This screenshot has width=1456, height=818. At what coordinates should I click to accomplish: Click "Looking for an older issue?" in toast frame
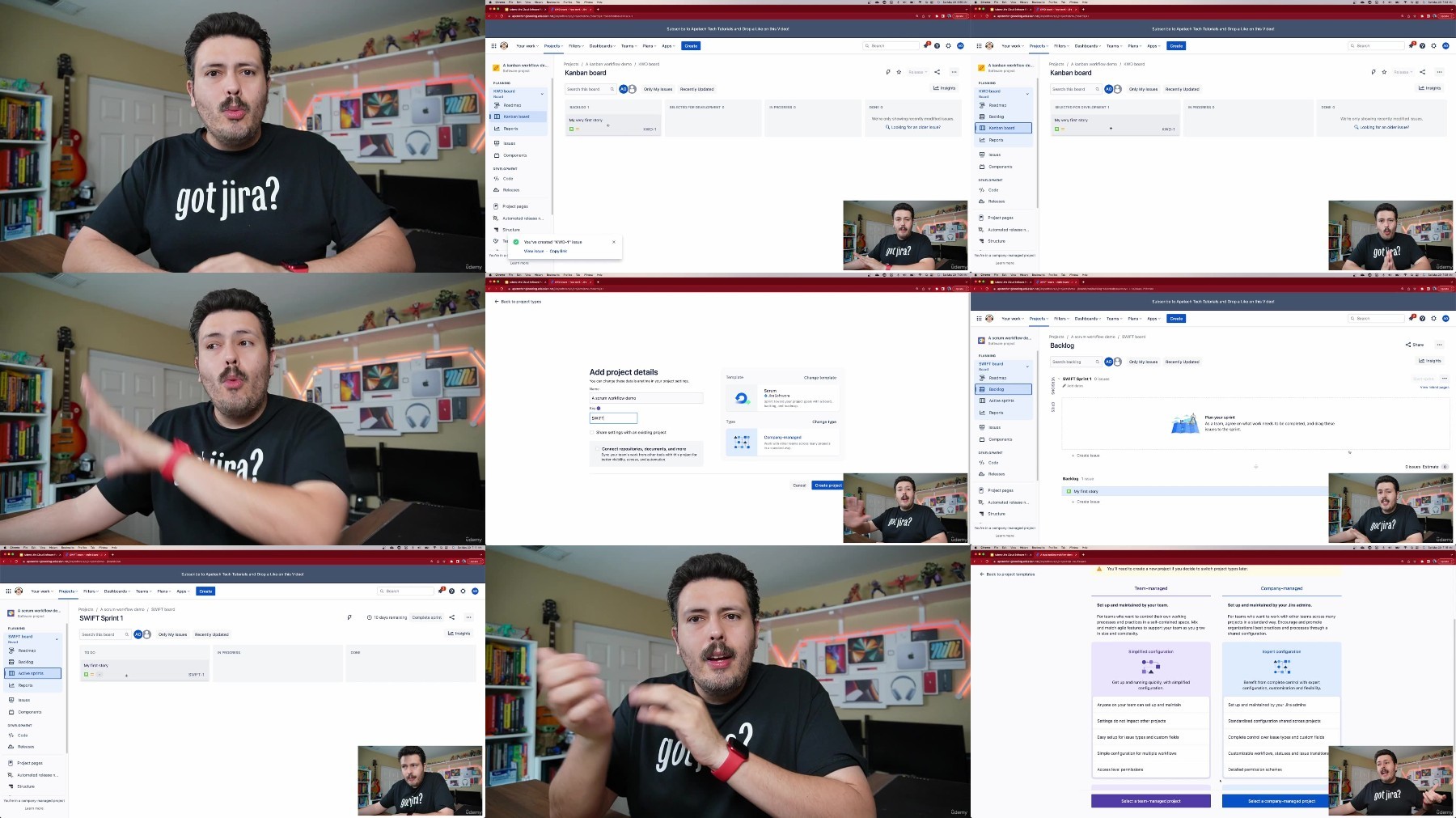coord(916,127)
